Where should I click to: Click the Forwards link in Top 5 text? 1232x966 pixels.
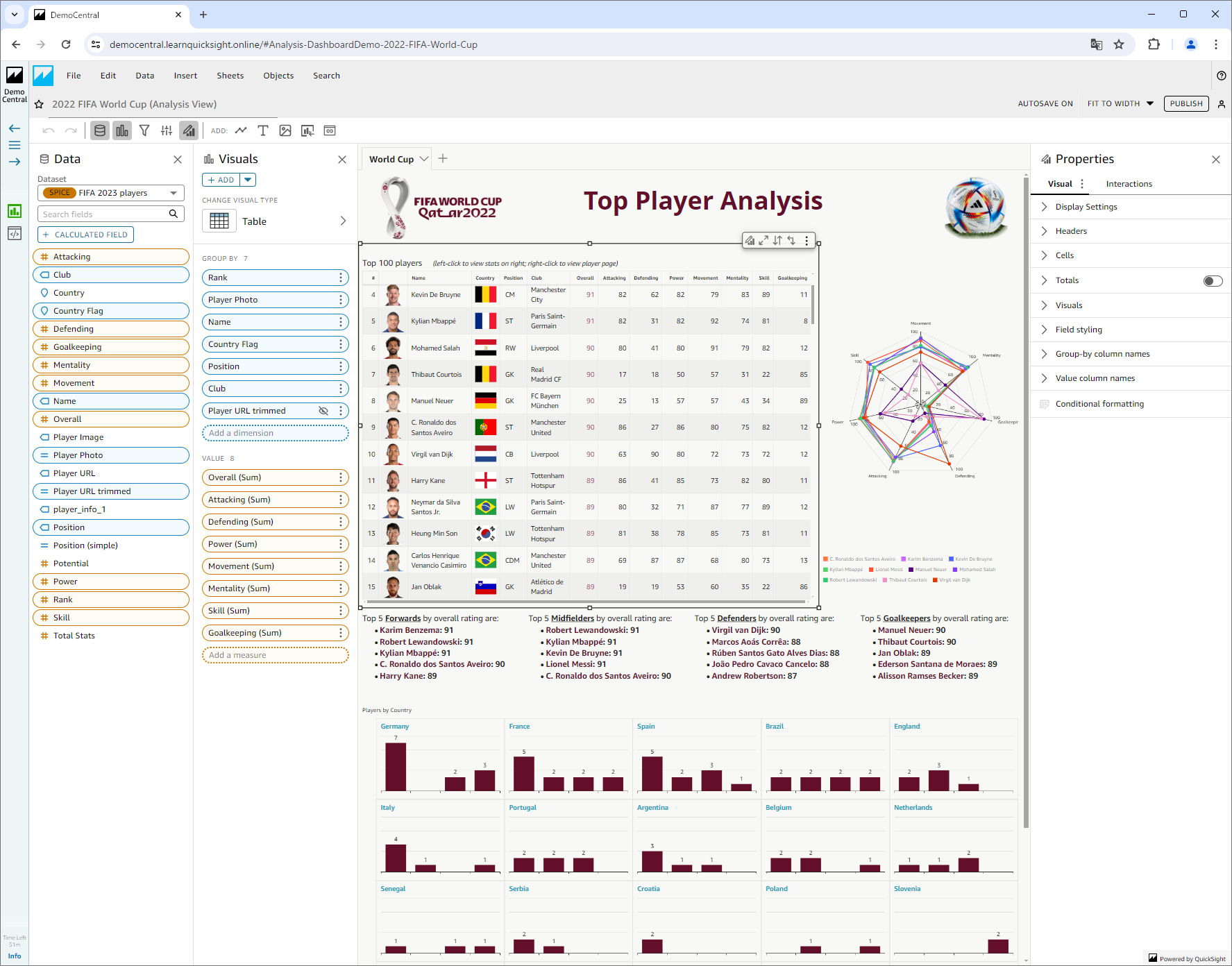click(x=403, y=618)
